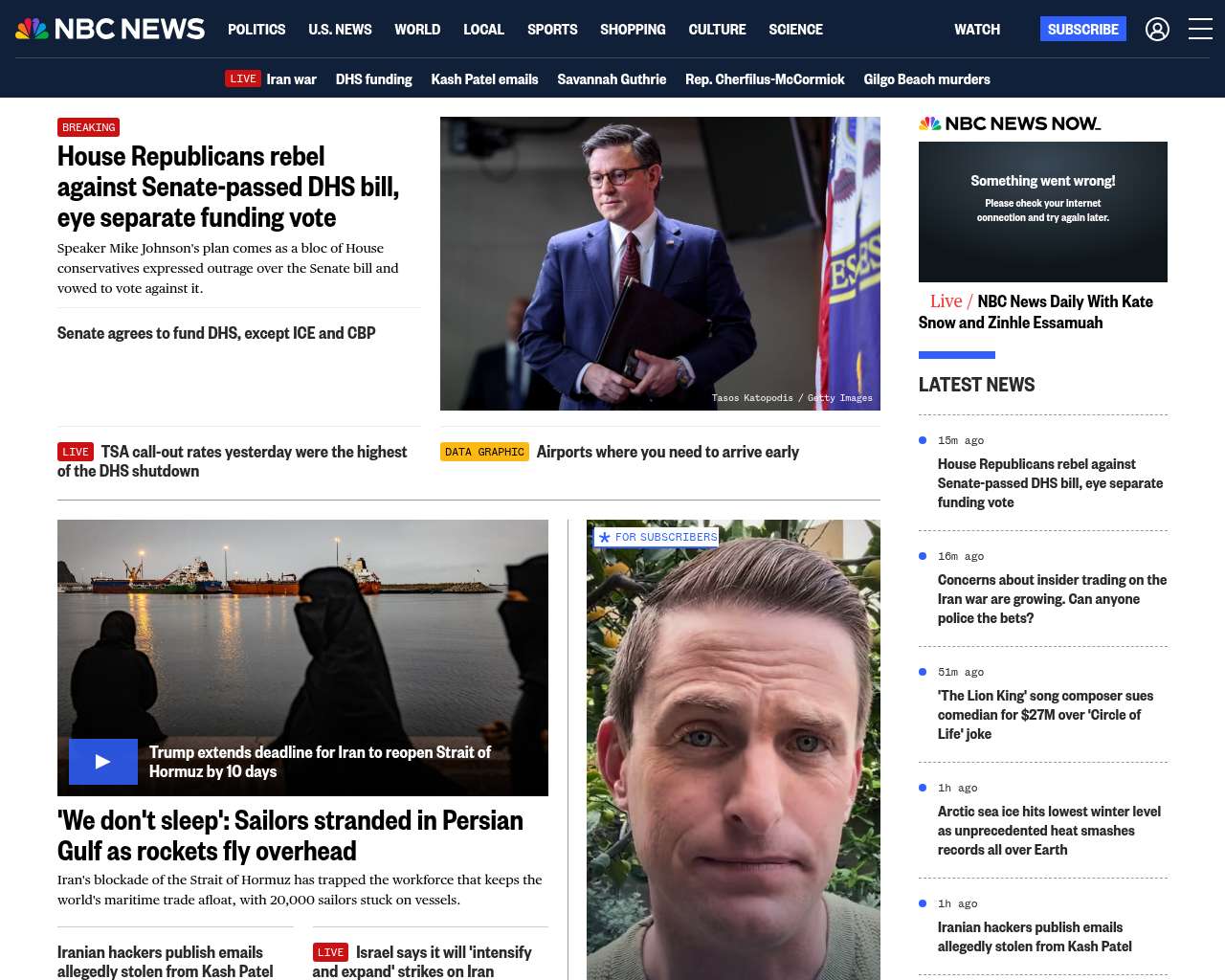This screenshot has height=980, width=1225.
Task: Open the breaking House Republicans rebel headline
Action: [x=228, y=187]
